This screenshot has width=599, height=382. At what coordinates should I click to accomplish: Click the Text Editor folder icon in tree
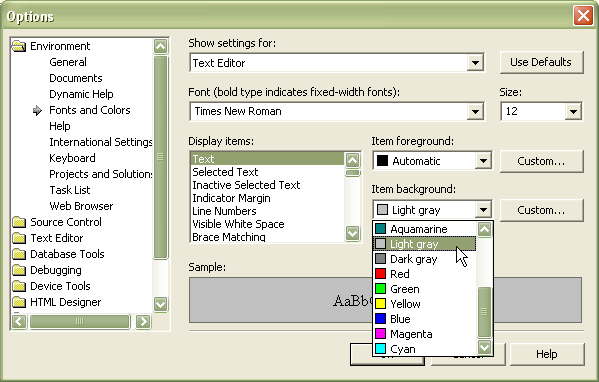point(19,238)
